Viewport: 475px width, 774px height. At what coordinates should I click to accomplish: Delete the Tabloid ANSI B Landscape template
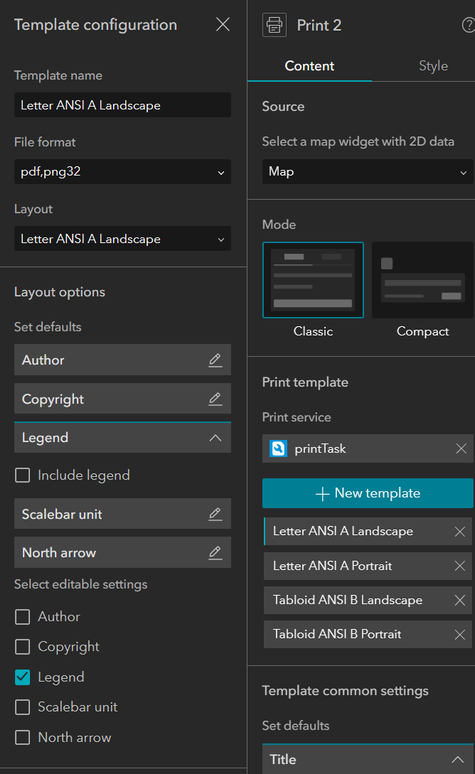460,600
